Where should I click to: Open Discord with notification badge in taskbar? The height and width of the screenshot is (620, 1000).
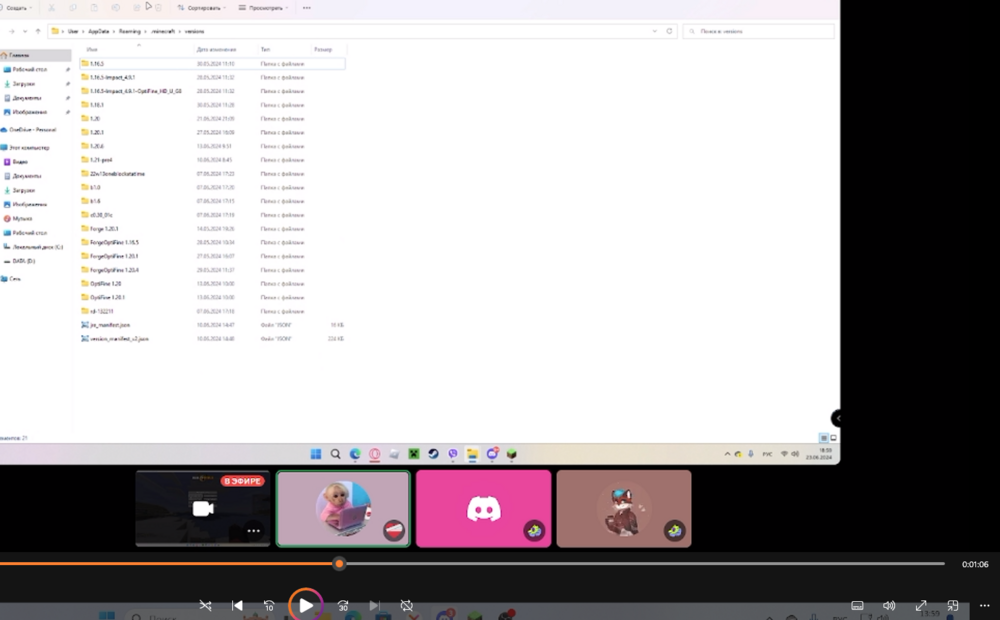coord(492,454)
